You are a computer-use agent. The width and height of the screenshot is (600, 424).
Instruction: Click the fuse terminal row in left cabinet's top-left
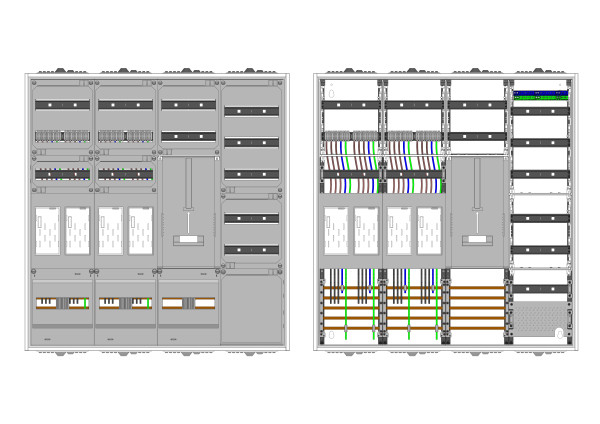(62, 135)
